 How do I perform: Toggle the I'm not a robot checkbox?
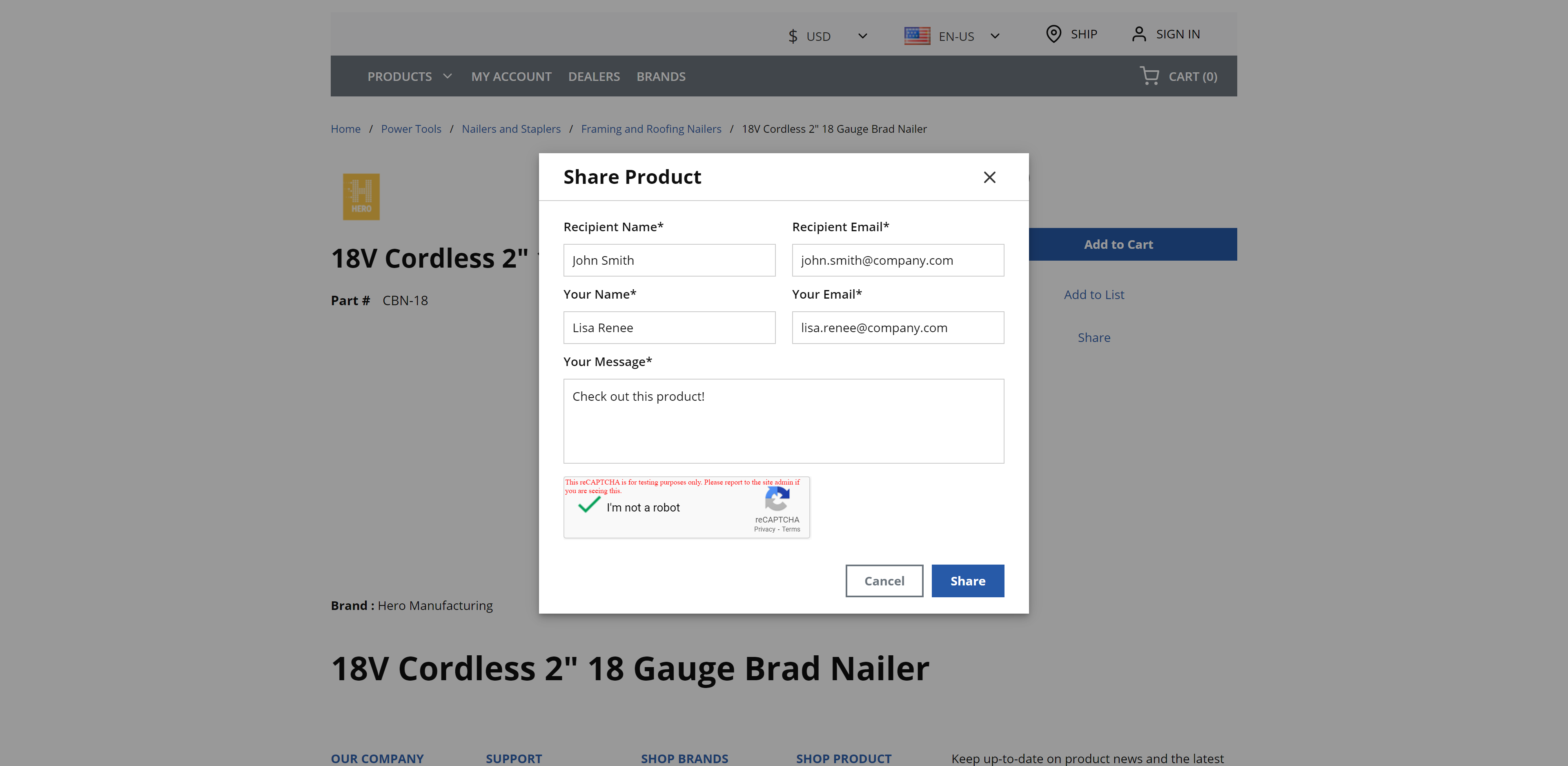pyautogui.click(x=588, y=505)
